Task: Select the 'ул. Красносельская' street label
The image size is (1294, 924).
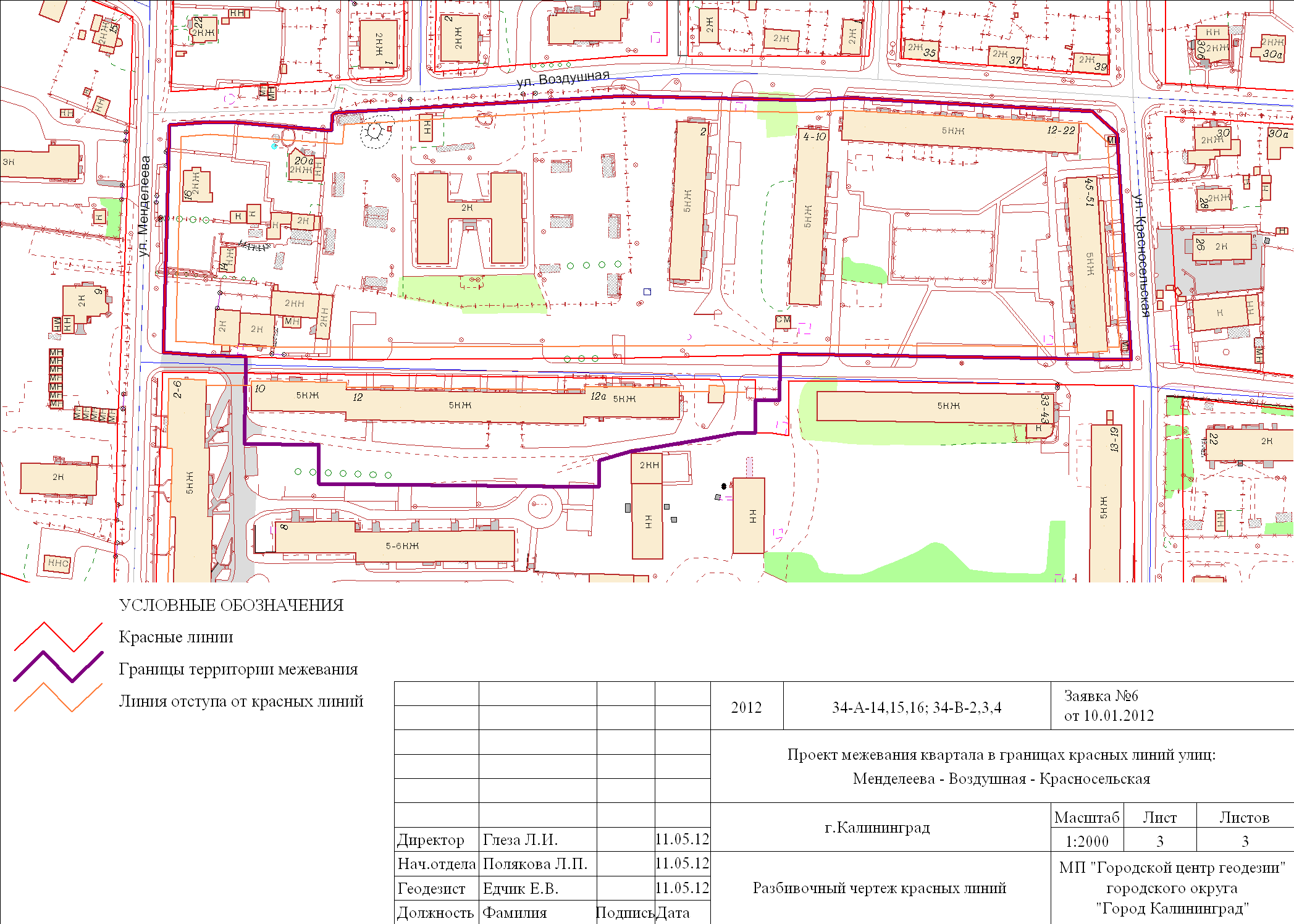Action: (1143, 254)
